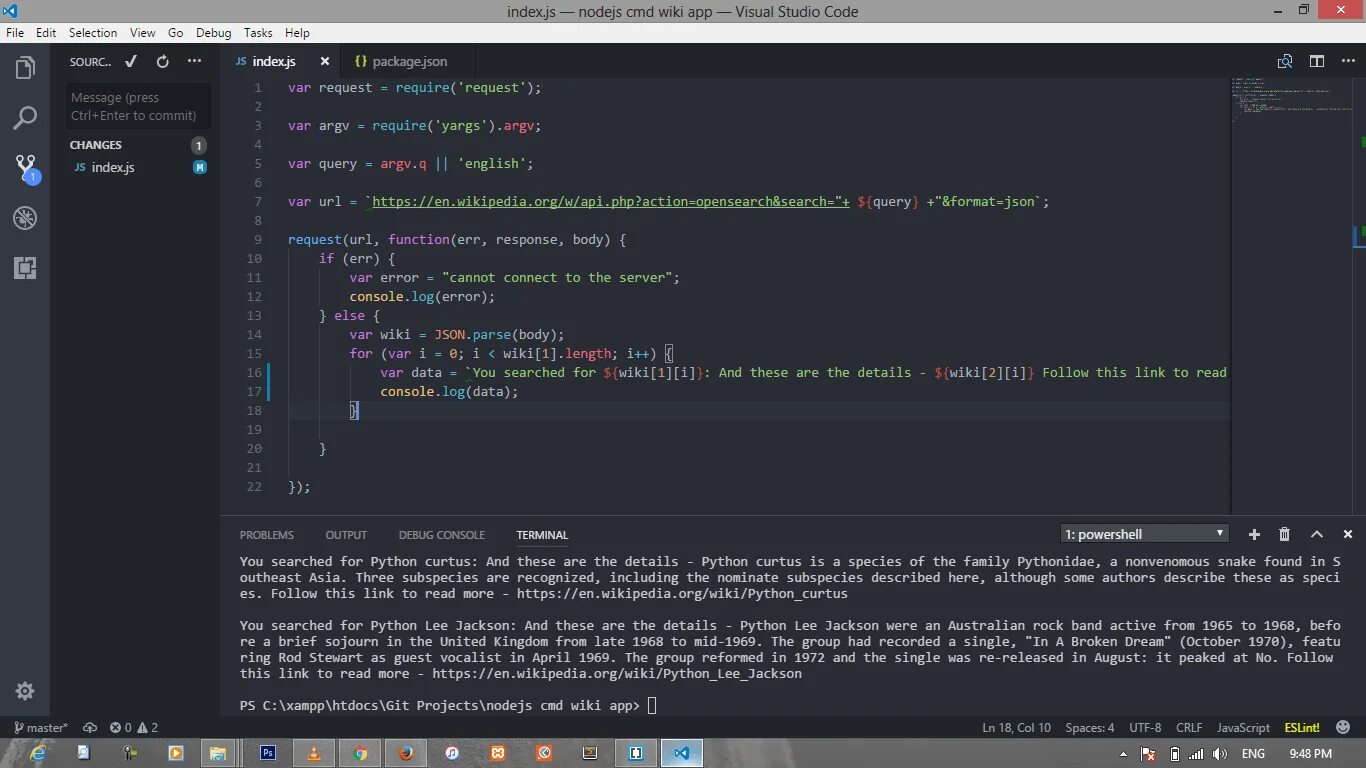Open Google Chrome from taskbar

click(x=360, y=753)
